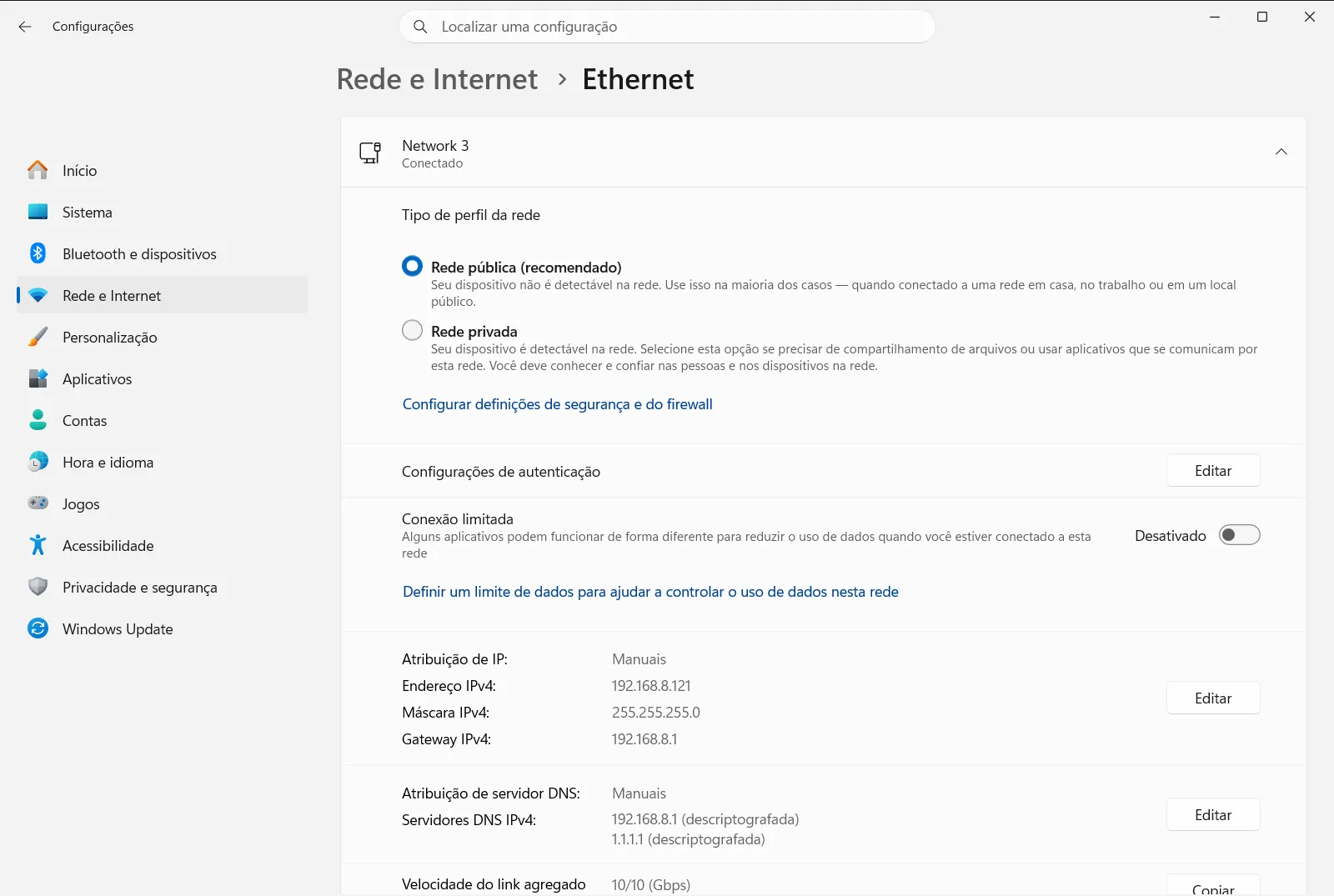This screenshot has height=896, width=1334.
Task: Click the Sistema monitor icon
Action: [x=38, y=212]
